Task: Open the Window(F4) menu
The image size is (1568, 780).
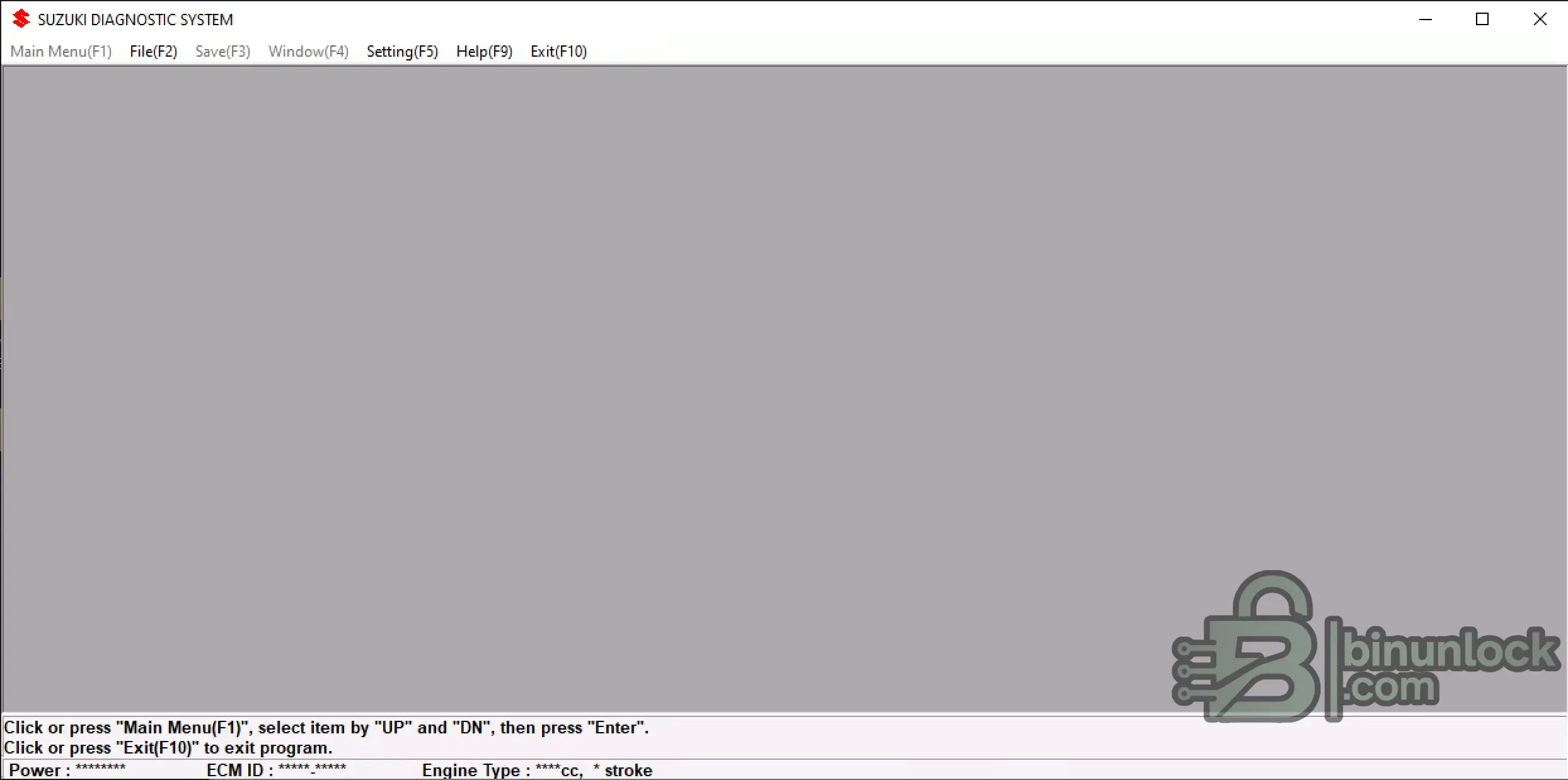Action: [x=309, y=52]
